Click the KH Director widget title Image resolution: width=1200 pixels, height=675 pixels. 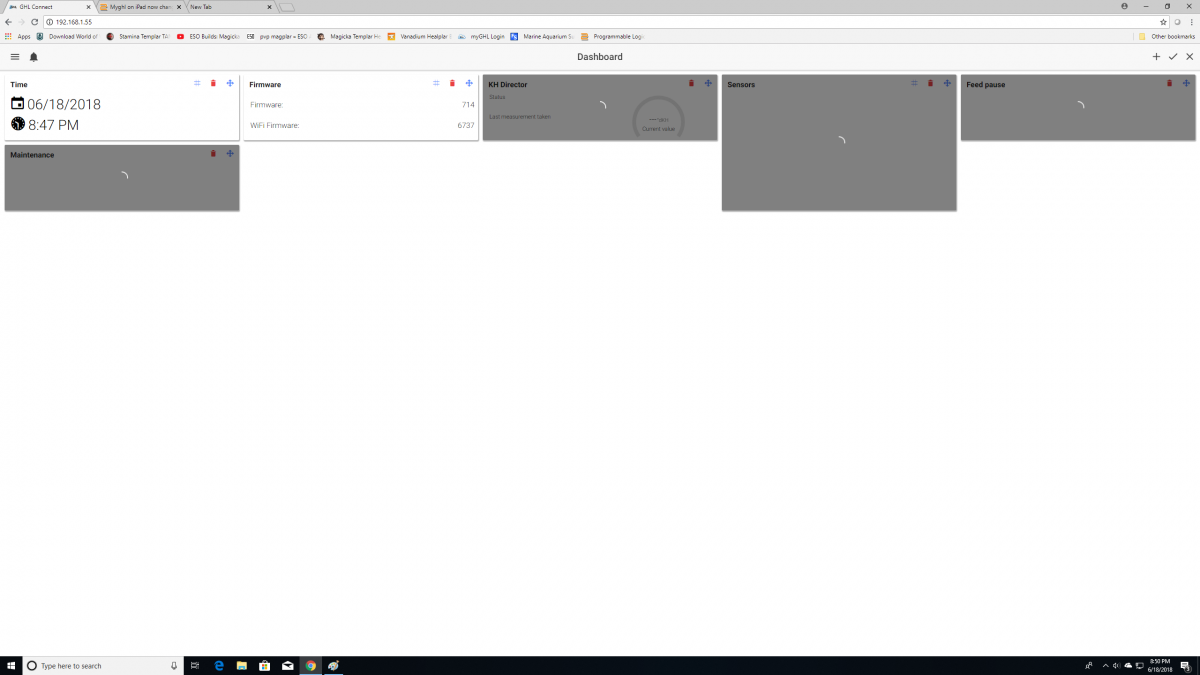pyautogui.click(x=508, y=85)
